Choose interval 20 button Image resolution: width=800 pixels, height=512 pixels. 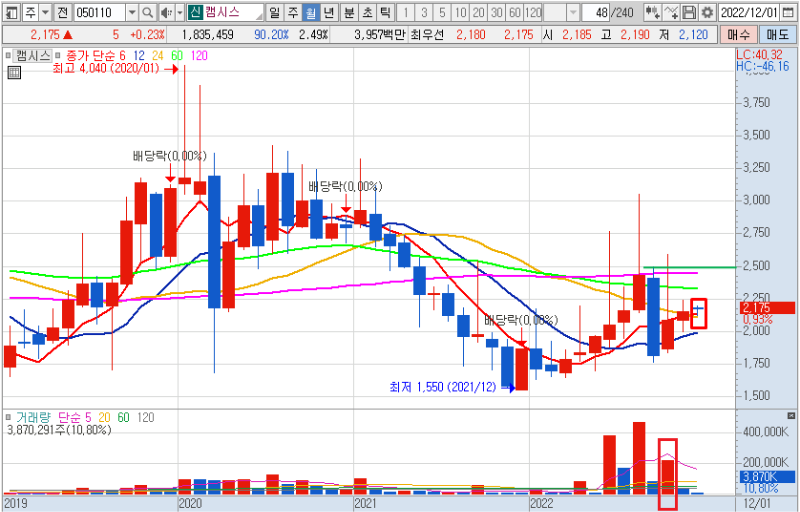(479, 12)
